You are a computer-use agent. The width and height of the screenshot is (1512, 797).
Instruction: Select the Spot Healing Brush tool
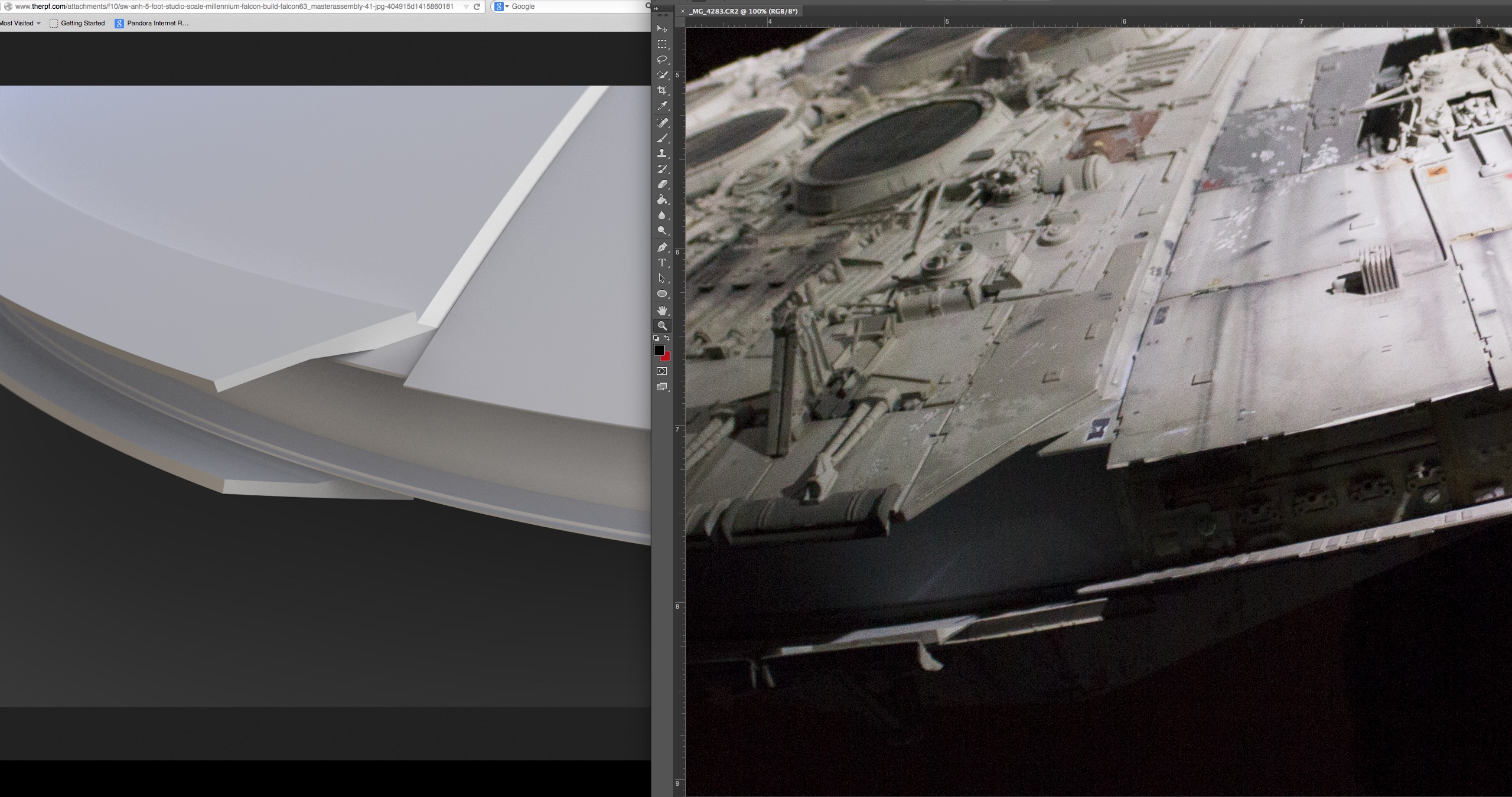click(662, 123)
